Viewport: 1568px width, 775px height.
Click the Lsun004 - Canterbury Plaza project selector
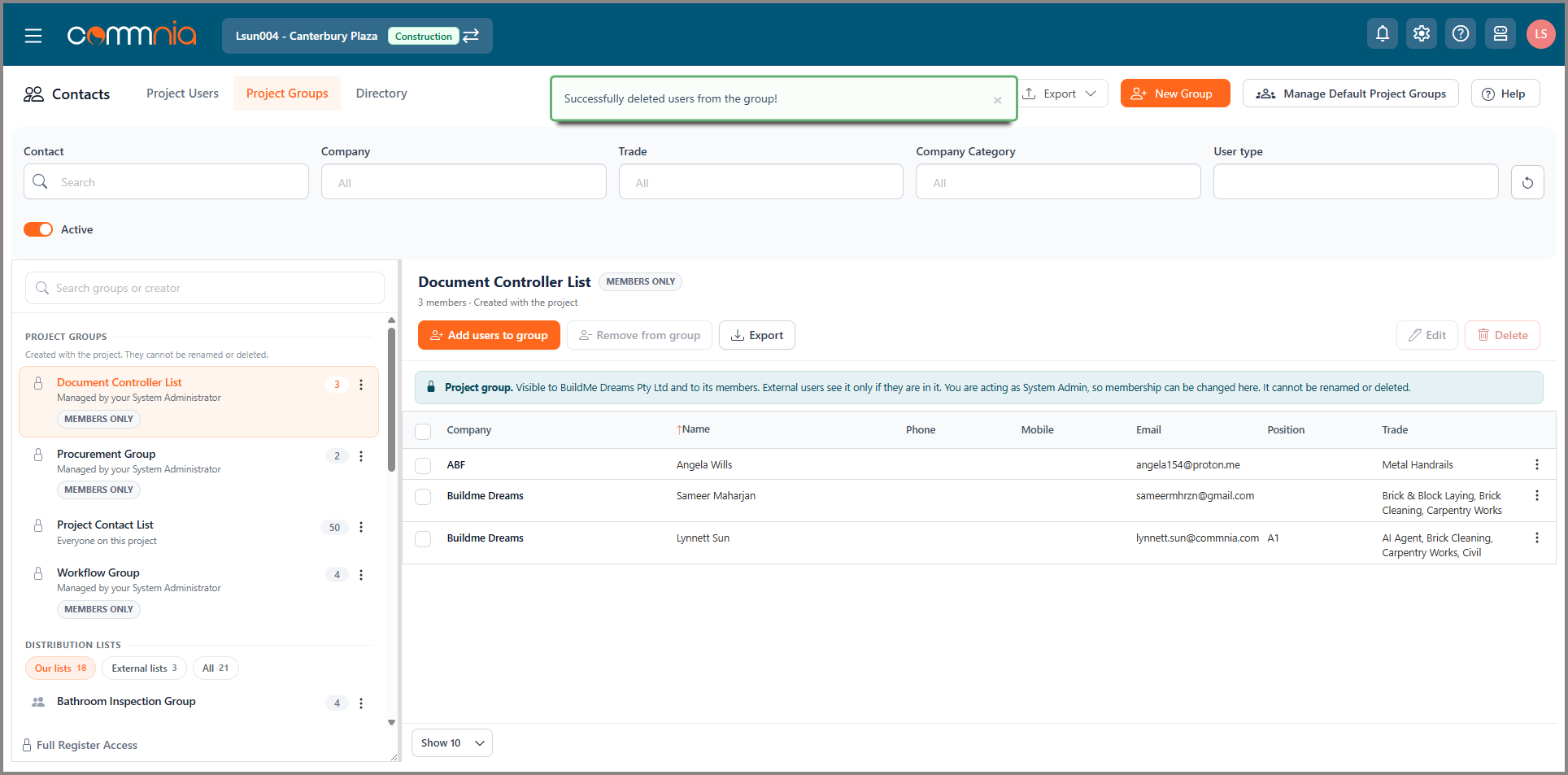357,36
